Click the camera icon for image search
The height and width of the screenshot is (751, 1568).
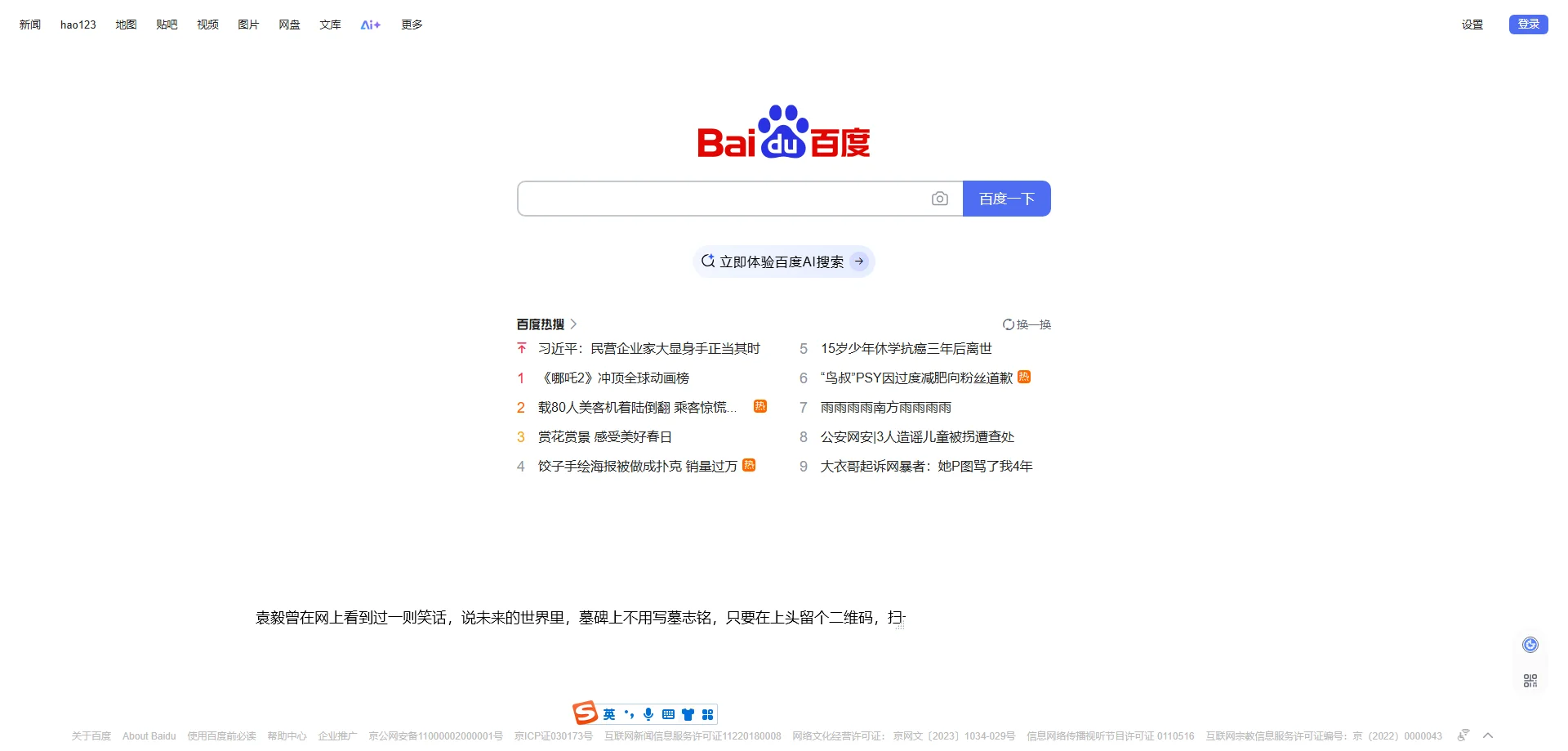tap(940, 198)
